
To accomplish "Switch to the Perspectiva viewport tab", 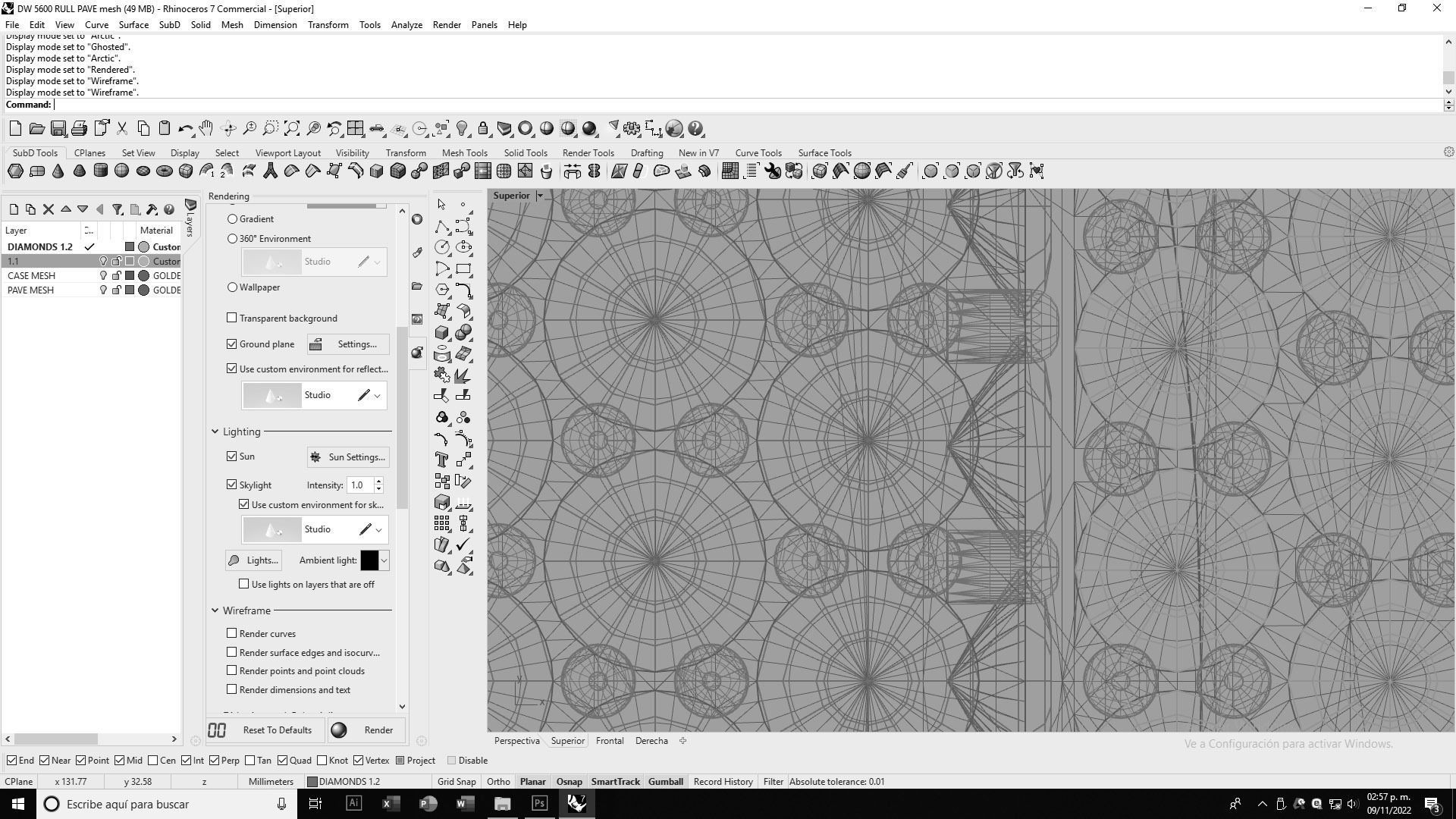I will [x=516, y=741].
